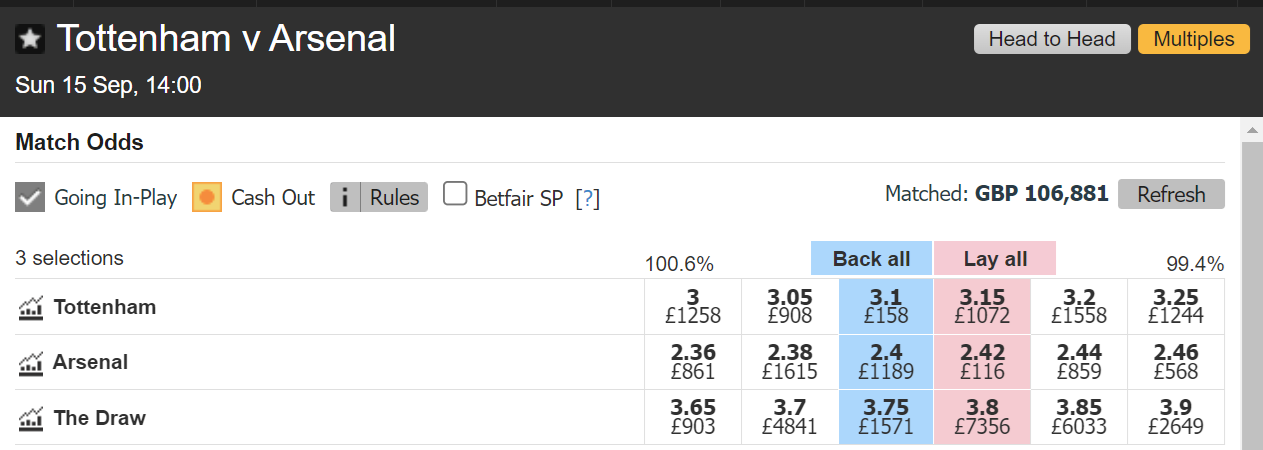Click the Back all header
The width and height of the screenshot is (1263, 450).
coord(871,259)
